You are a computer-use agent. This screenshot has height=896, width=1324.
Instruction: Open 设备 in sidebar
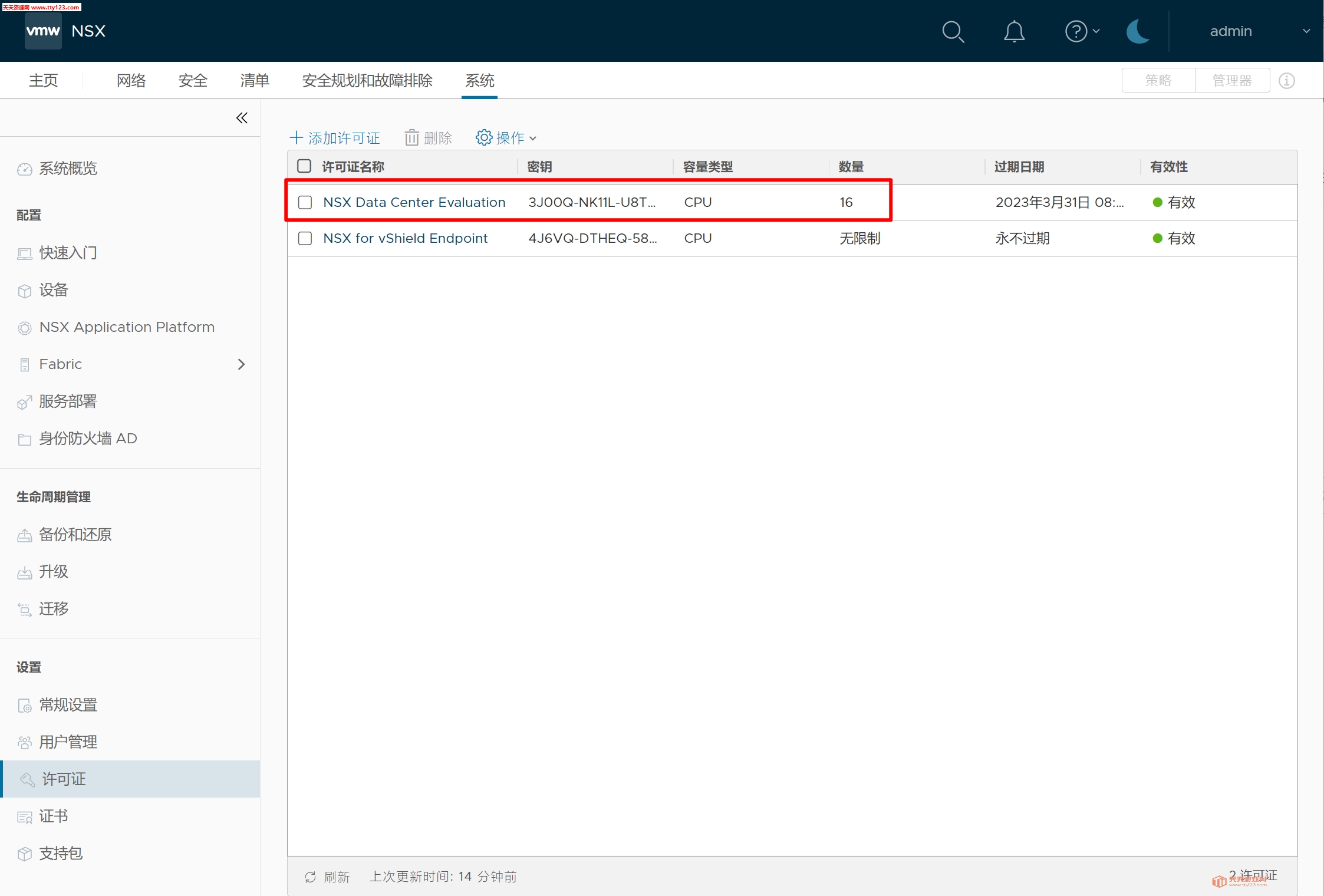pyautogui.click(x=54, y=290)
